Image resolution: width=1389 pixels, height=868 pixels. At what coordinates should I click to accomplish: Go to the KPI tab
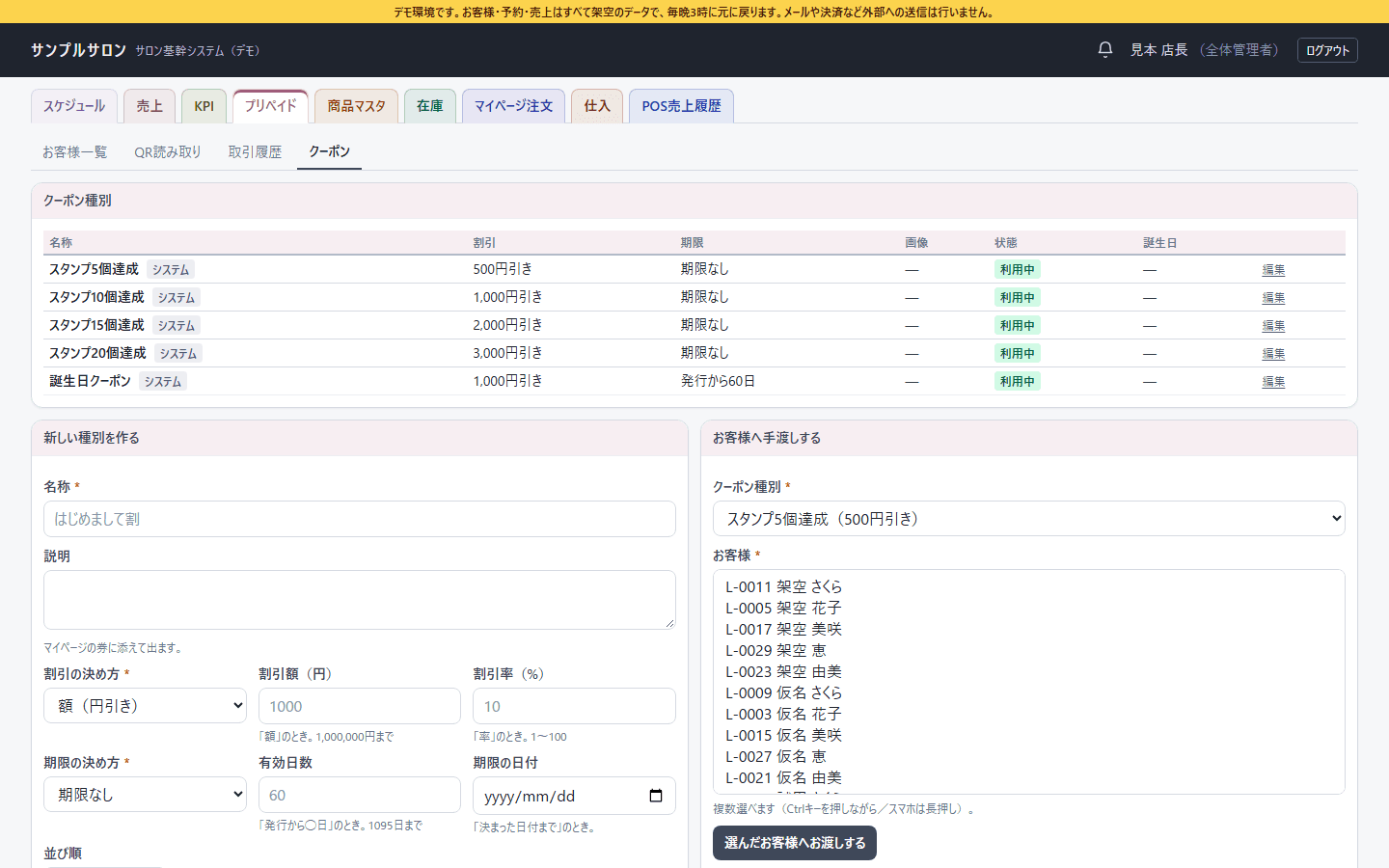pos(204,106)
